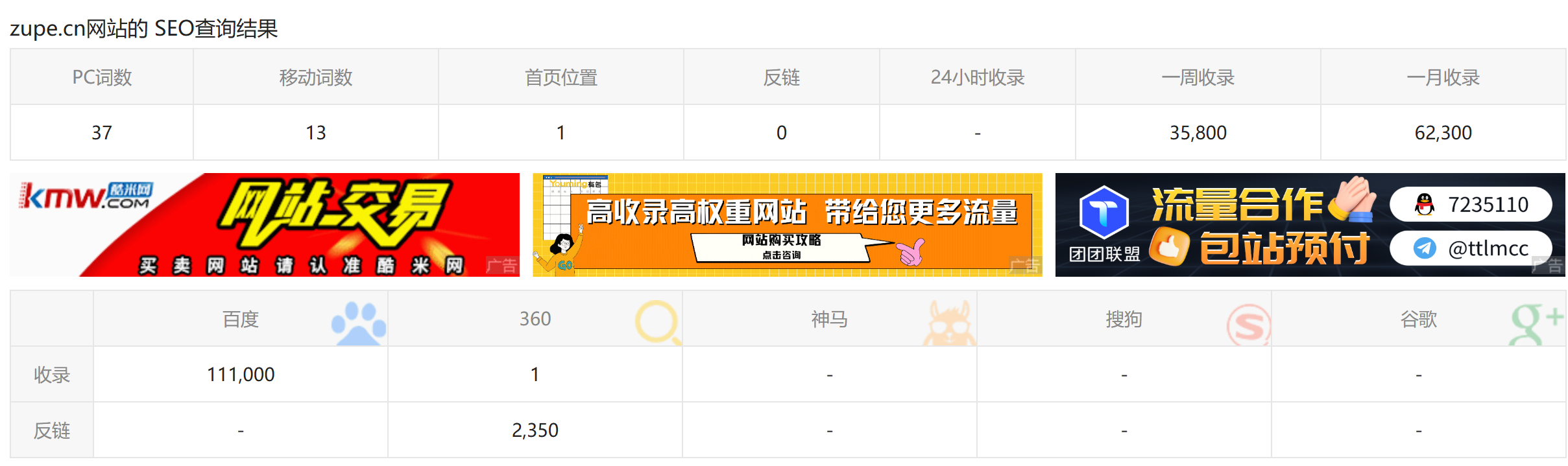Click the 反链 header in the top table
The width and height of the screenshot is (1568, 466).
782,78
